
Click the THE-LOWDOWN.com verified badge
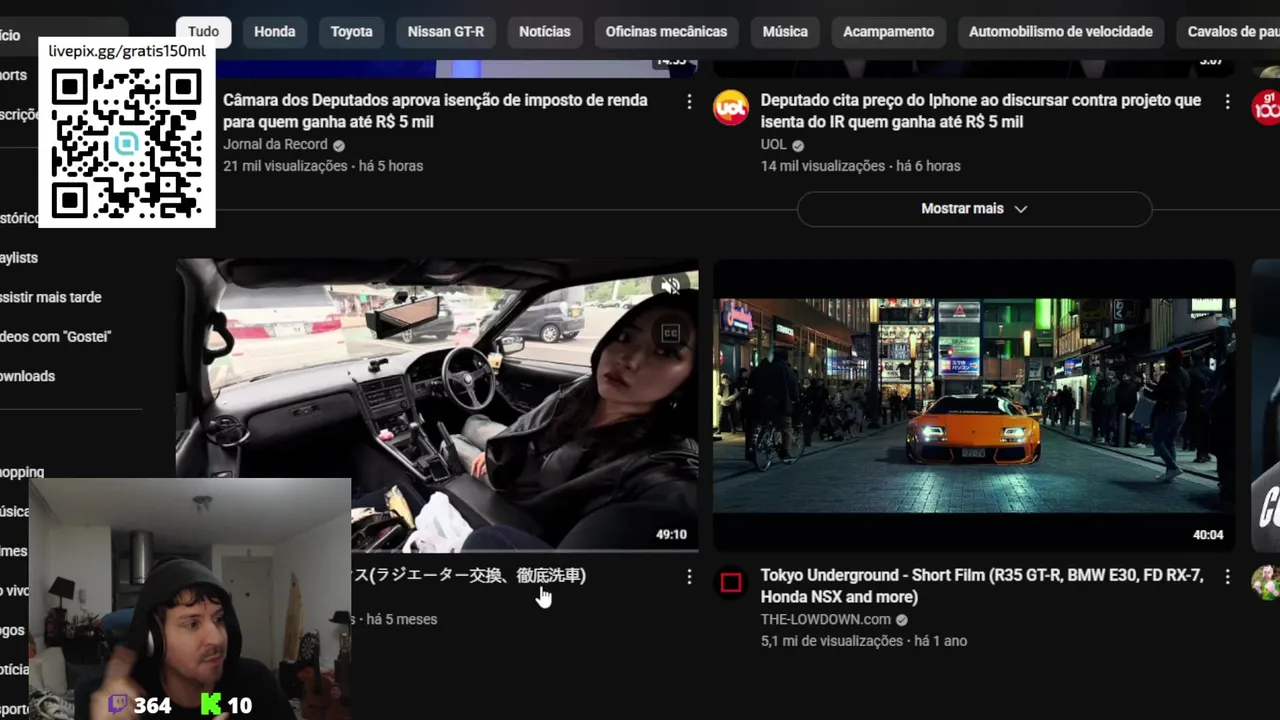pos(902,620)
